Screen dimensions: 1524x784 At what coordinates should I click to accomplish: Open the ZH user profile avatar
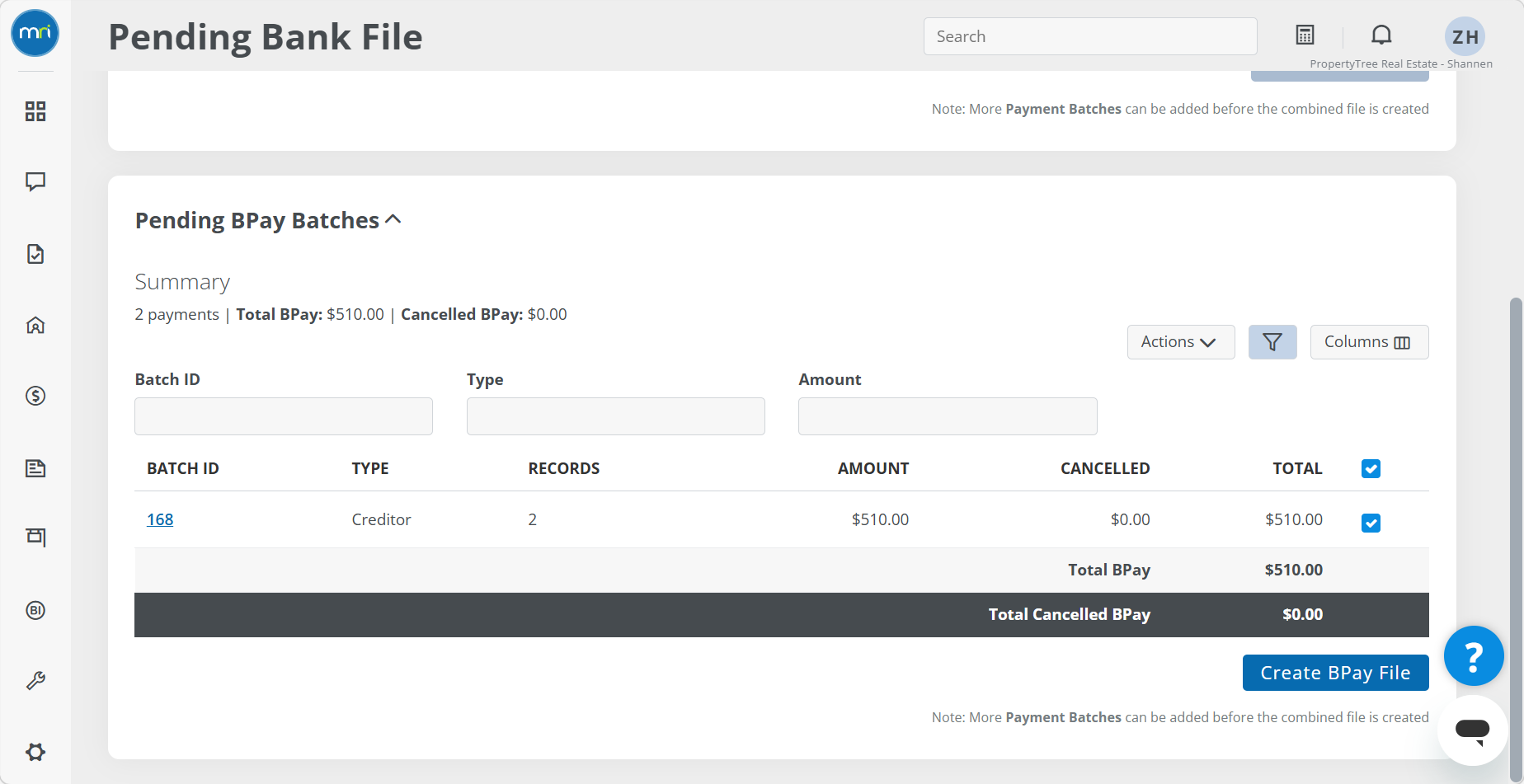[x=1465, y=36]
